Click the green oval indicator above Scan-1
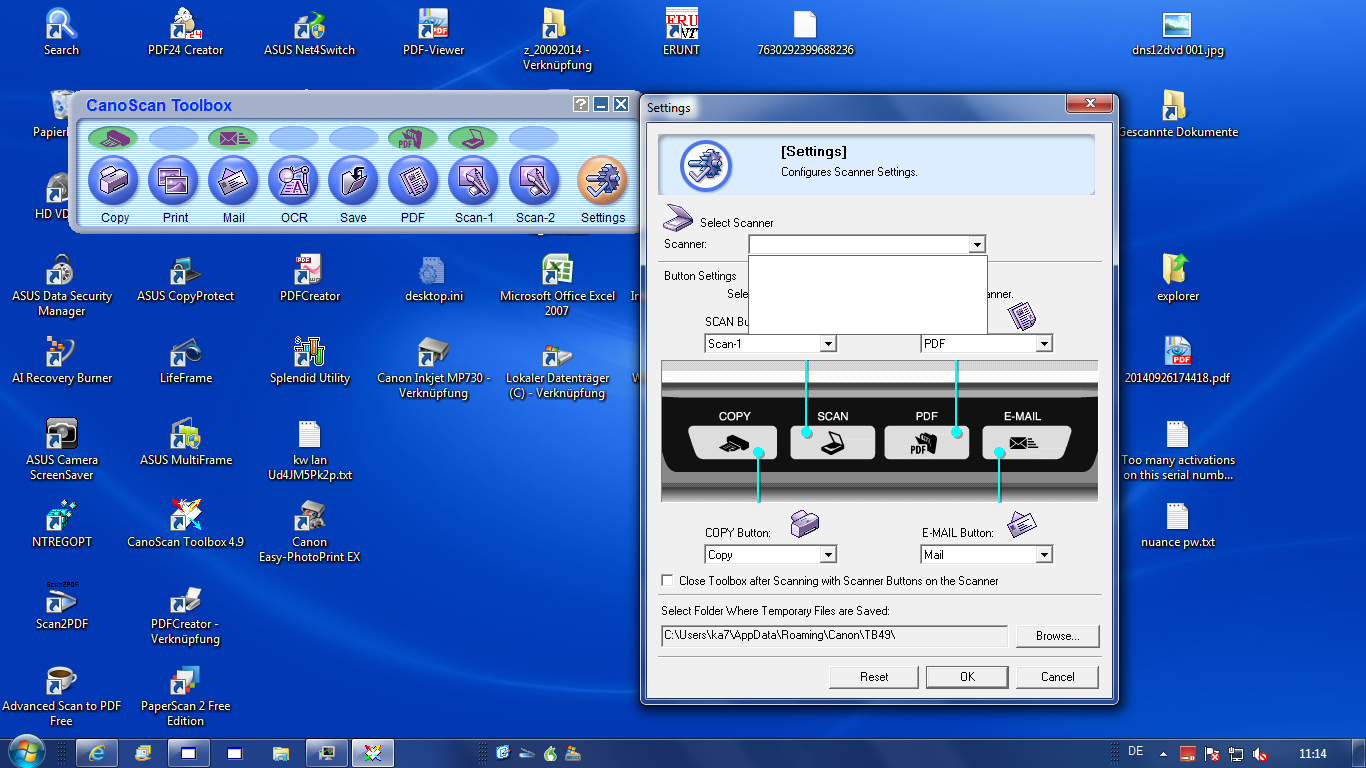This screenshot has width=1366, height=768. [x=474, y=138]
